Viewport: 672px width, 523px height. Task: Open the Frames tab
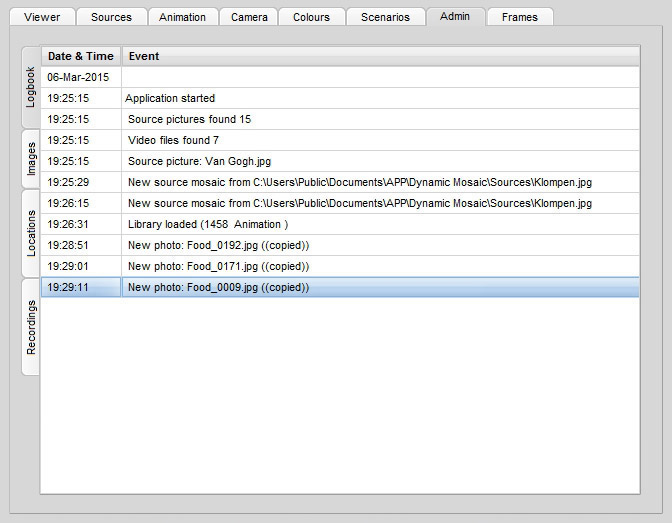(x=520, y=17)
